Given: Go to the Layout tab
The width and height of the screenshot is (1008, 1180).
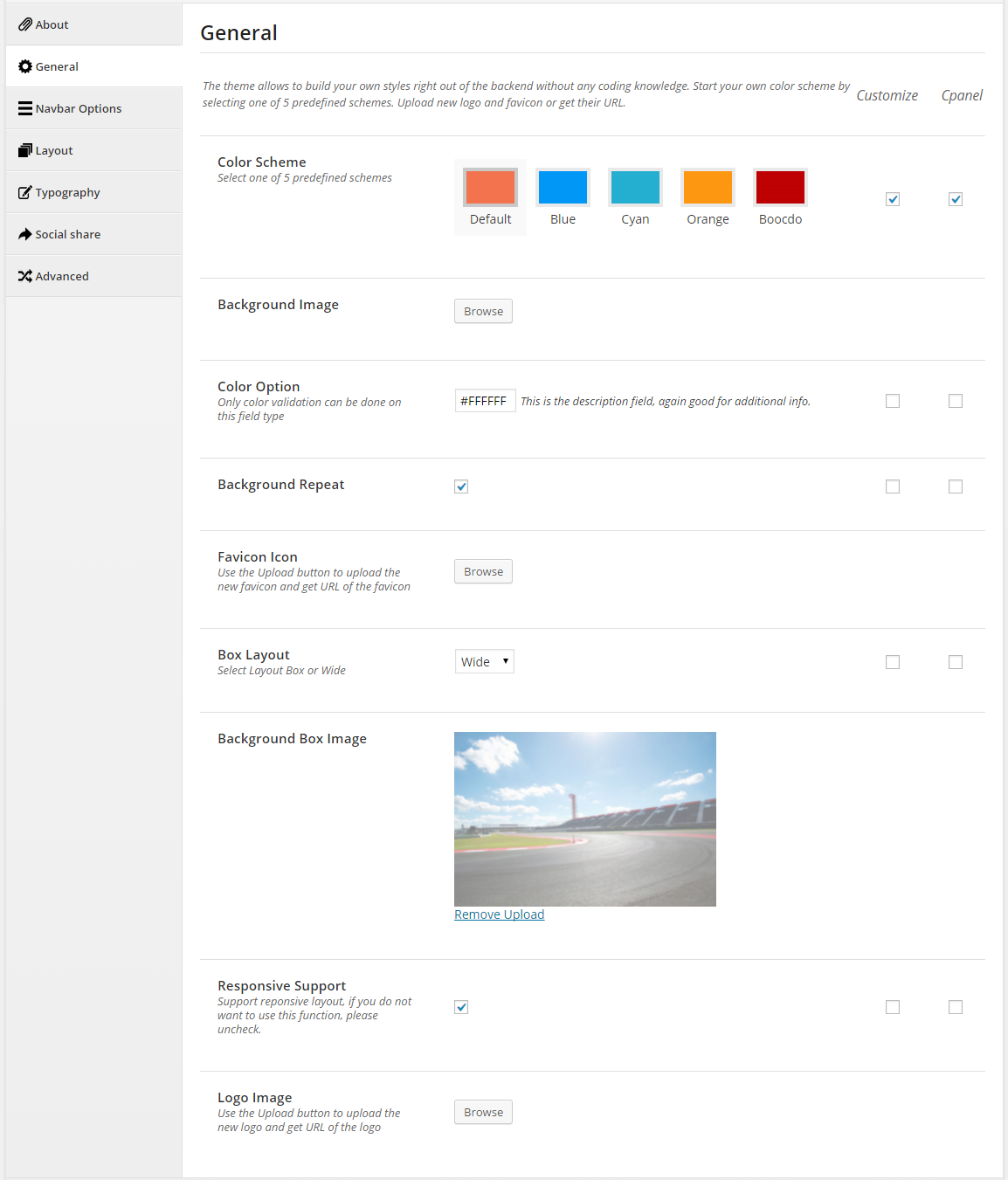Looking at the screenshot, I should pos(94,150).
